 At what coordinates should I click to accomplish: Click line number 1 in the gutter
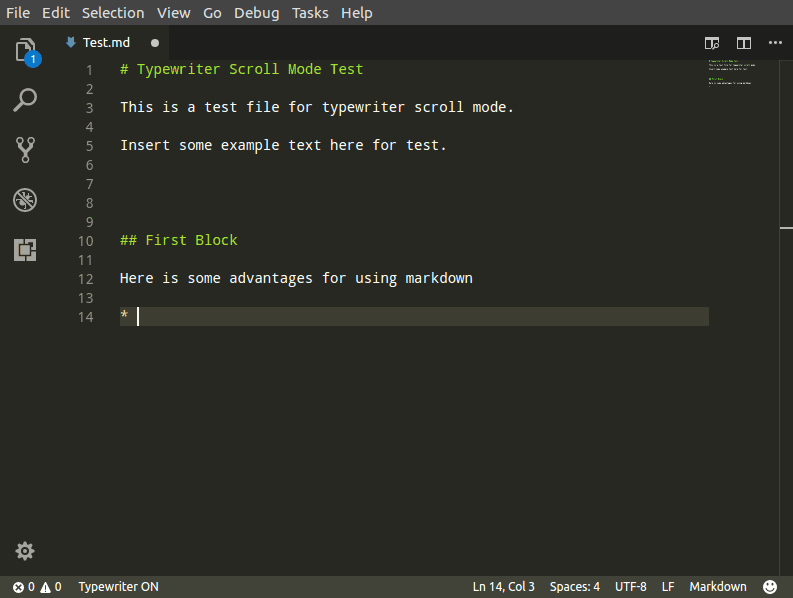[x=90, y=70]
